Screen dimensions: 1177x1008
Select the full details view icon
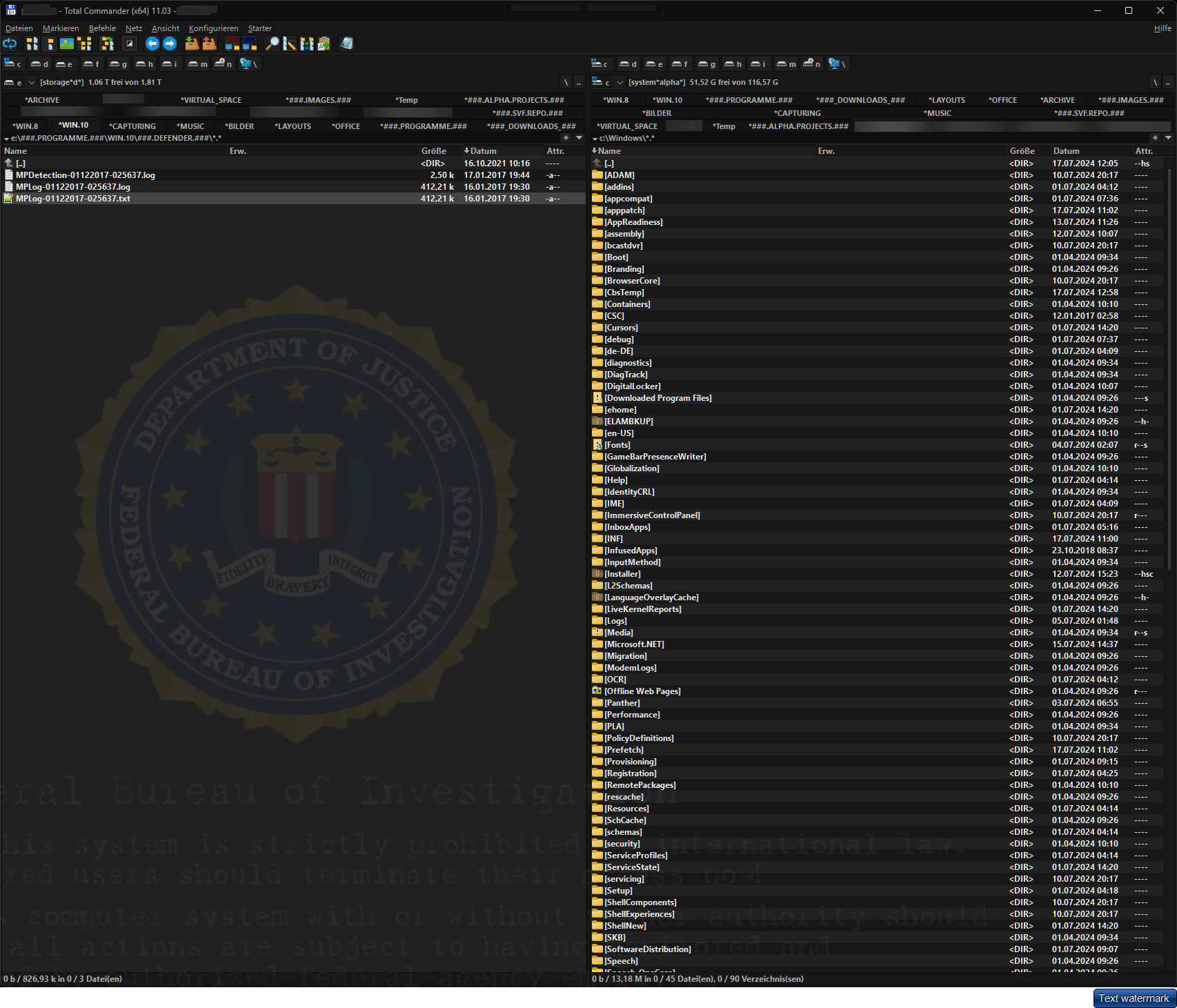(50, 43)
